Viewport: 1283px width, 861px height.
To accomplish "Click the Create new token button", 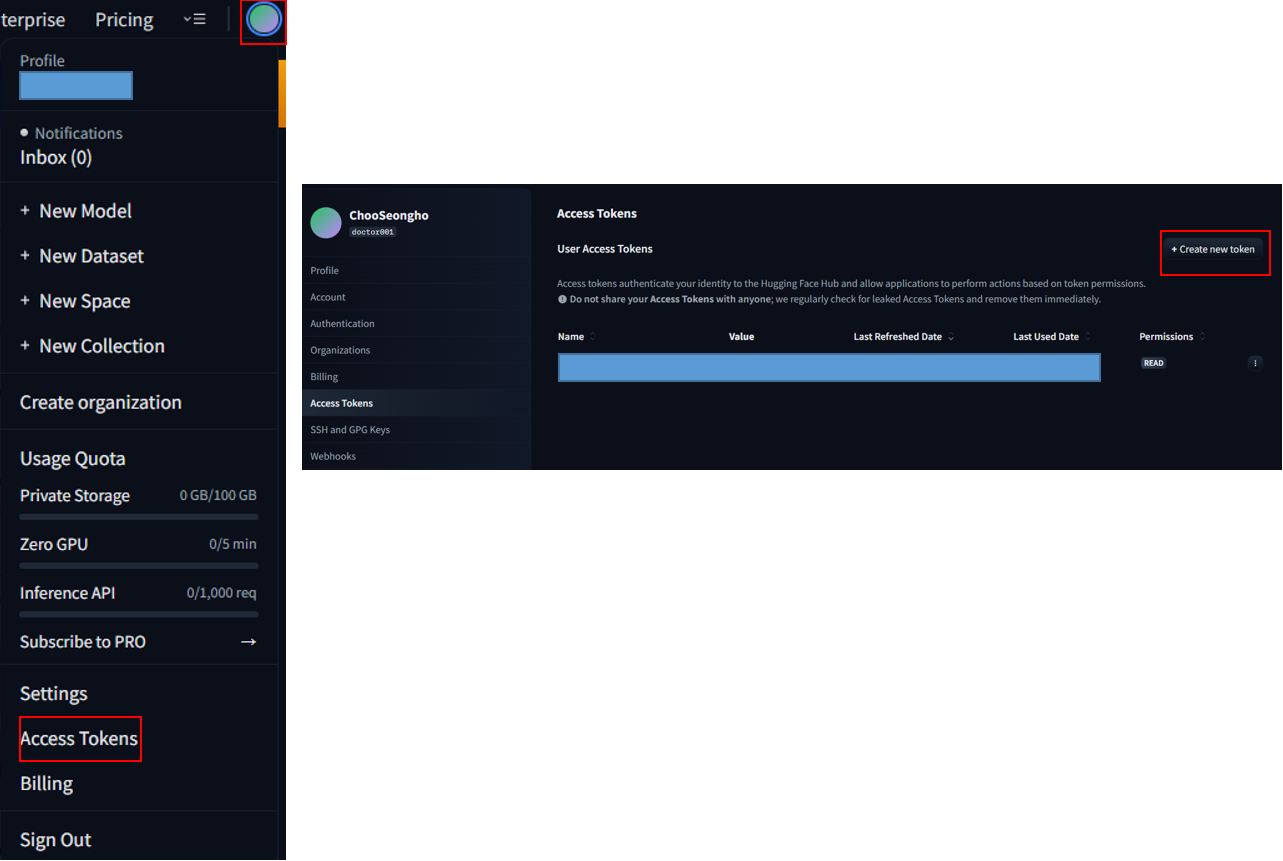I will pos(1213,249).
